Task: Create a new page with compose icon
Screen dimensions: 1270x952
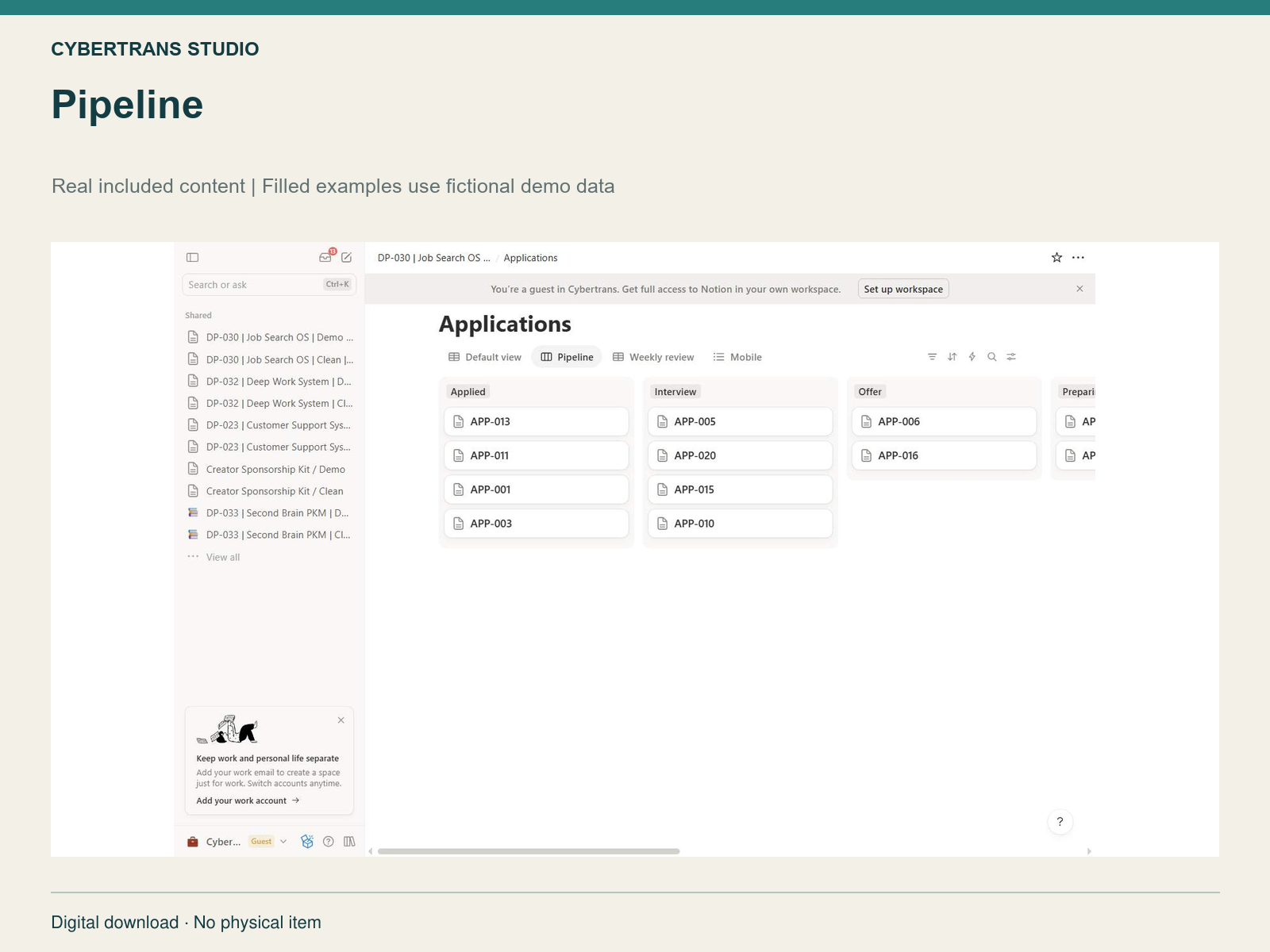Action: [x=347, y=257]
